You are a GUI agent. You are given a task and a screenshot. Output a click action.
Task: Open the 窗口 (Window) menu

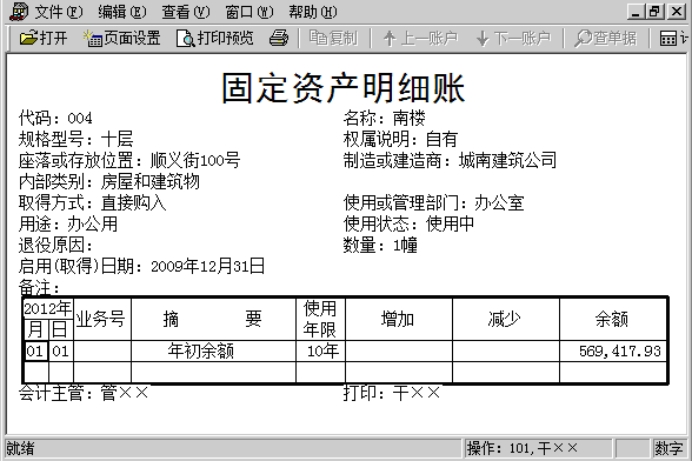coord(248,11)
